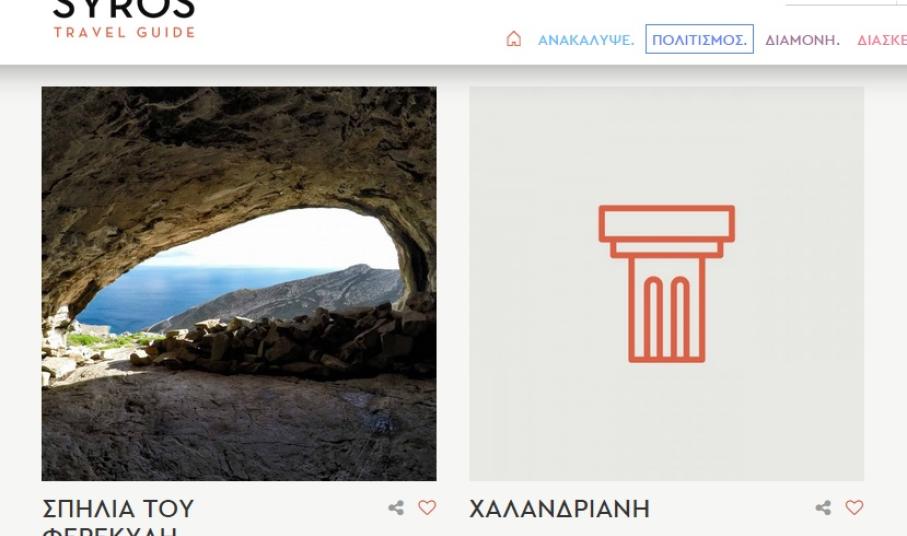Open the partially visible ΔΙΑΣΚΕ menu item
This screenshot has height=536, width=907.
[882, 40]
